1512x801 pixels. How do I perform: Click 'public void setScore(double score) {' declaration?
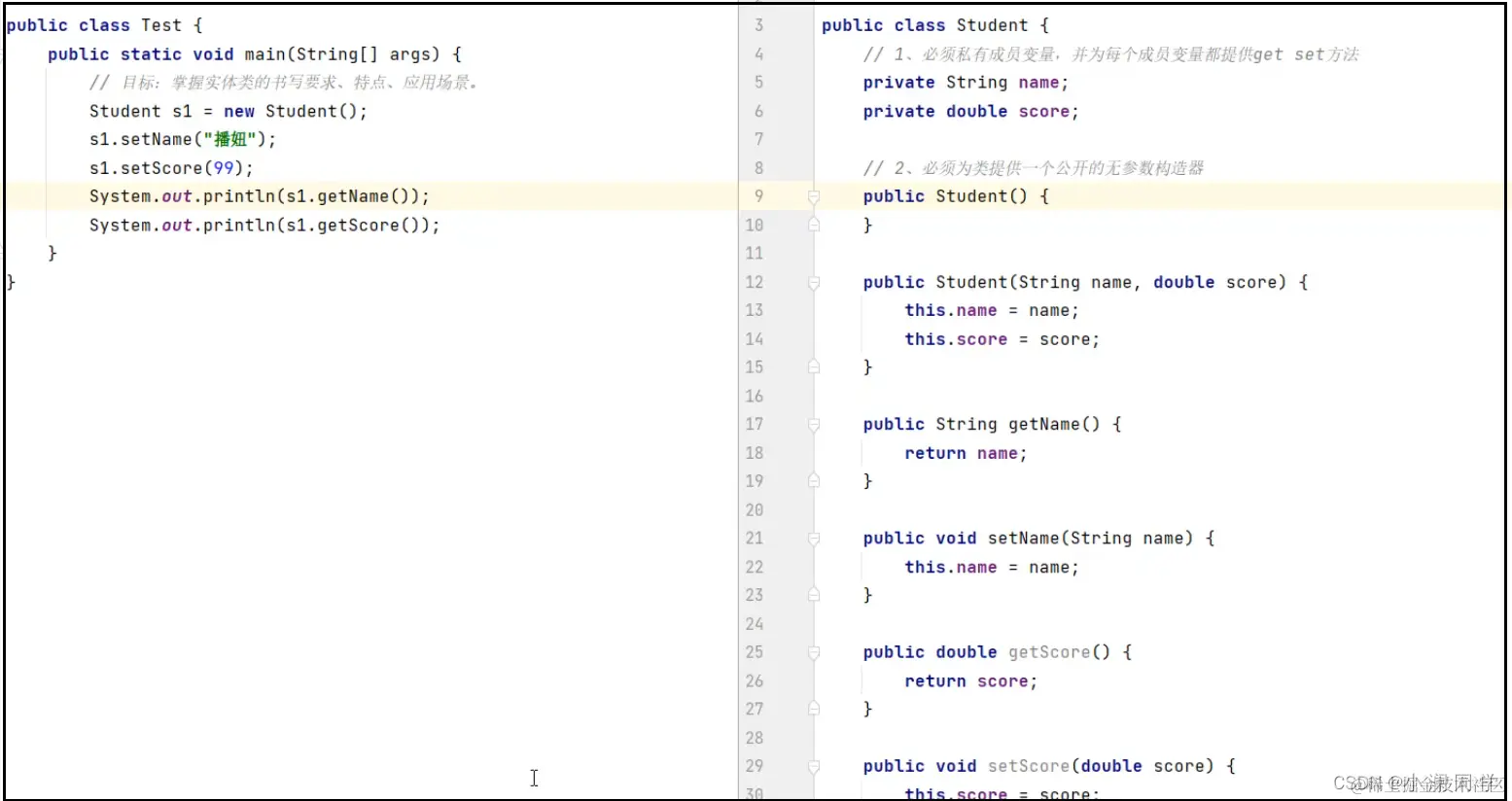point(1049,766)
